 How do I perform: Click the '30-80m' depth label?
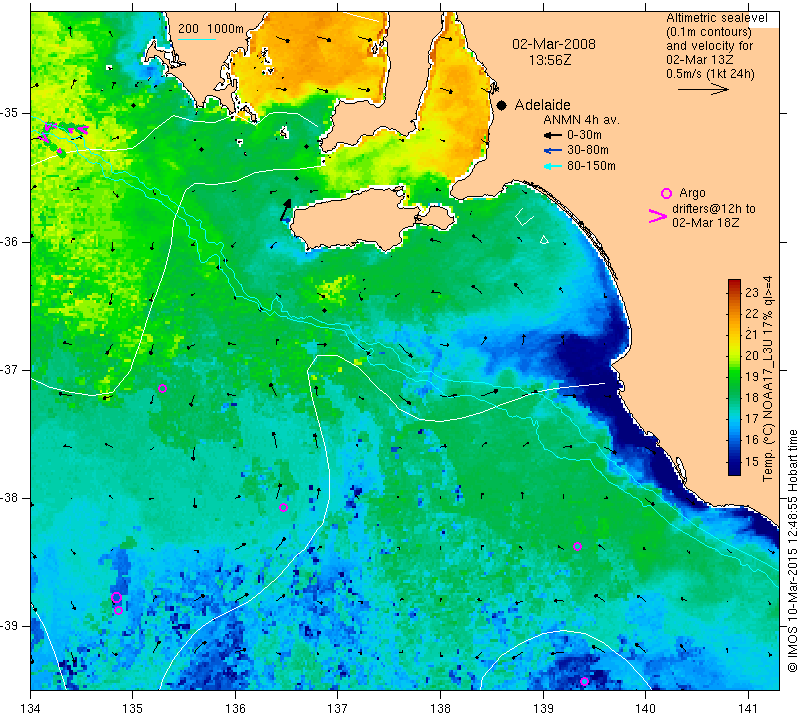588,150
